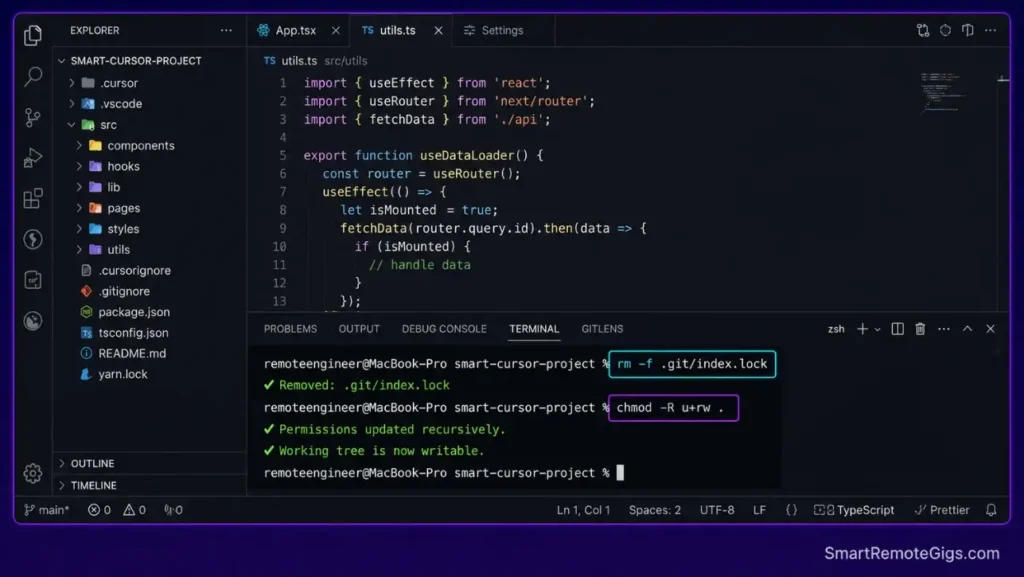Click Spaces: 2 indentation setting
This screenshot has width=1024, height=577.
654,510
